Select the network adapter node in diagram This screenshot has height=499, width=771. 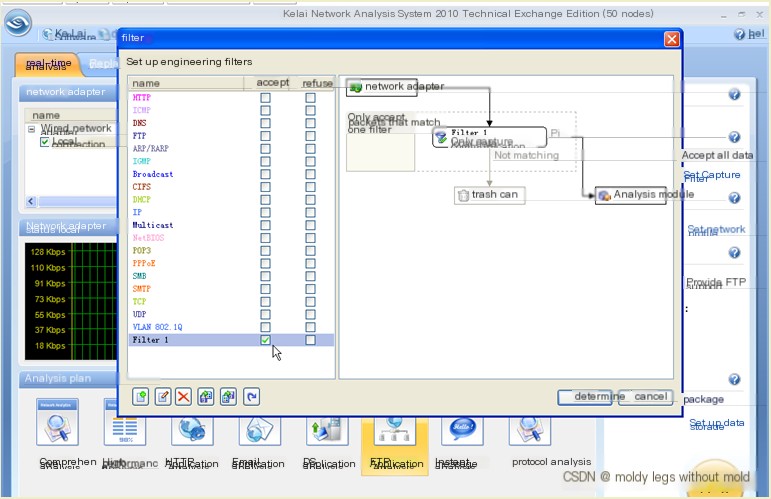(x=382, y=87)
